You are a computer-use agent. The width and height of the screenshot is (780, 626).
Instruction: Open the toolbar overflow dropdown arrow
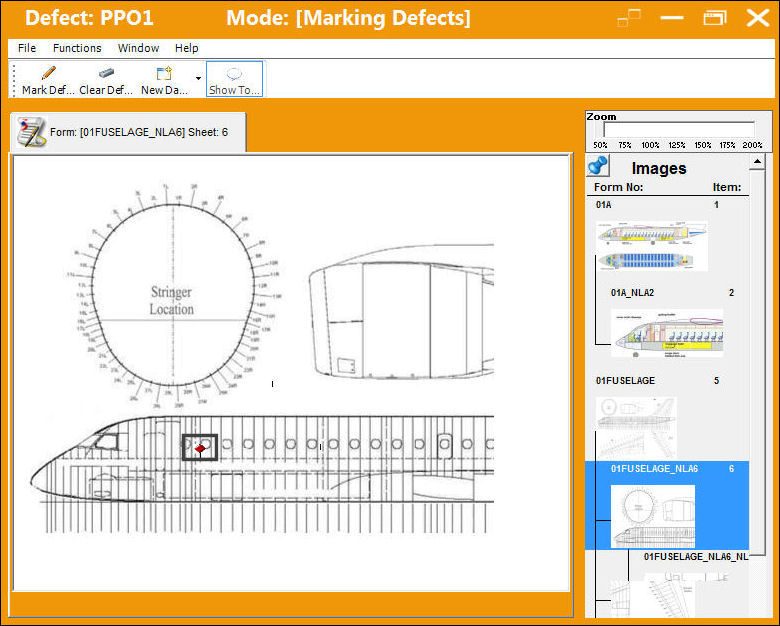tap(198, 79)
